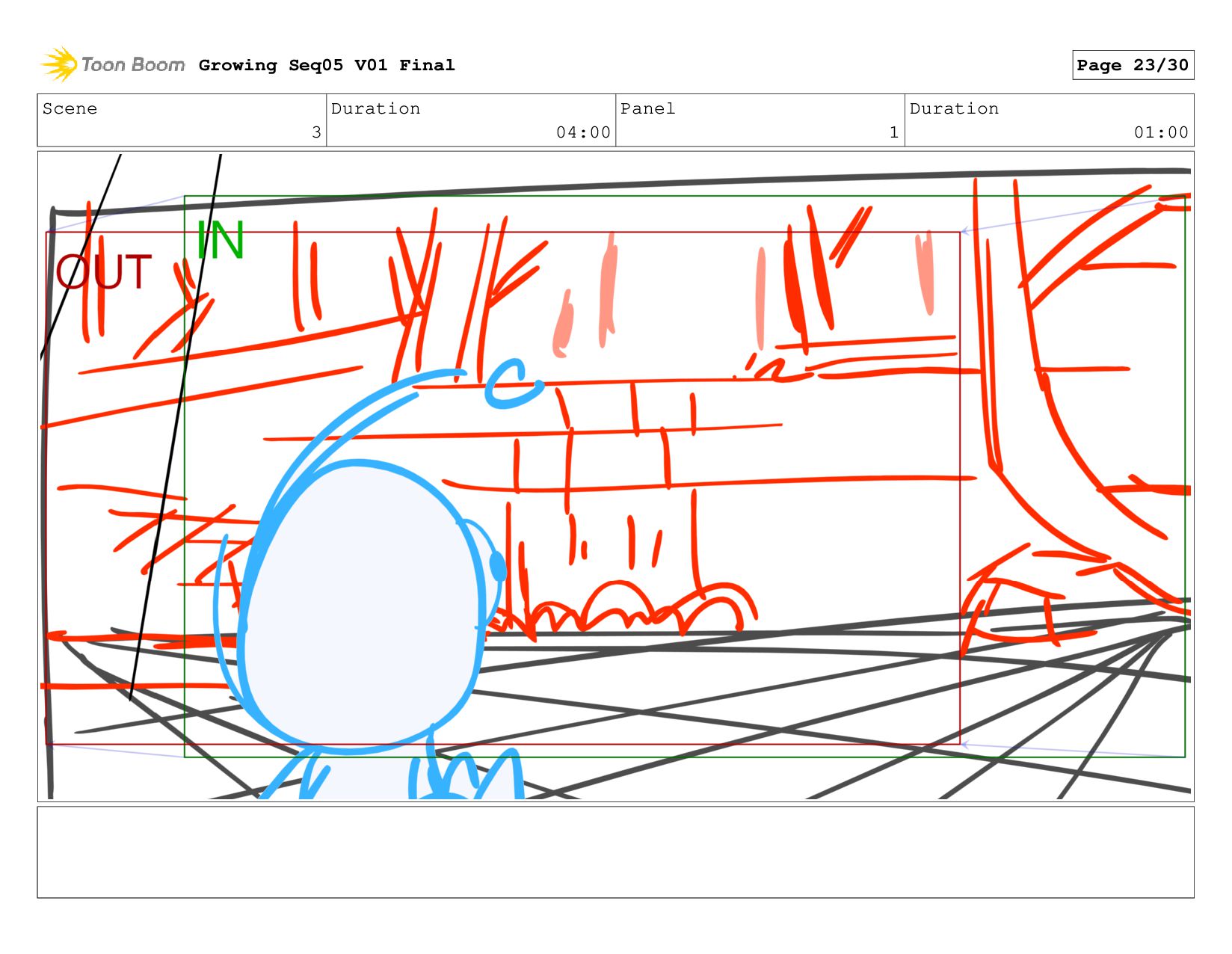Click the 'Scene' header label
The width and height of the screenshot is (1232, 954).
click(70, 108)
